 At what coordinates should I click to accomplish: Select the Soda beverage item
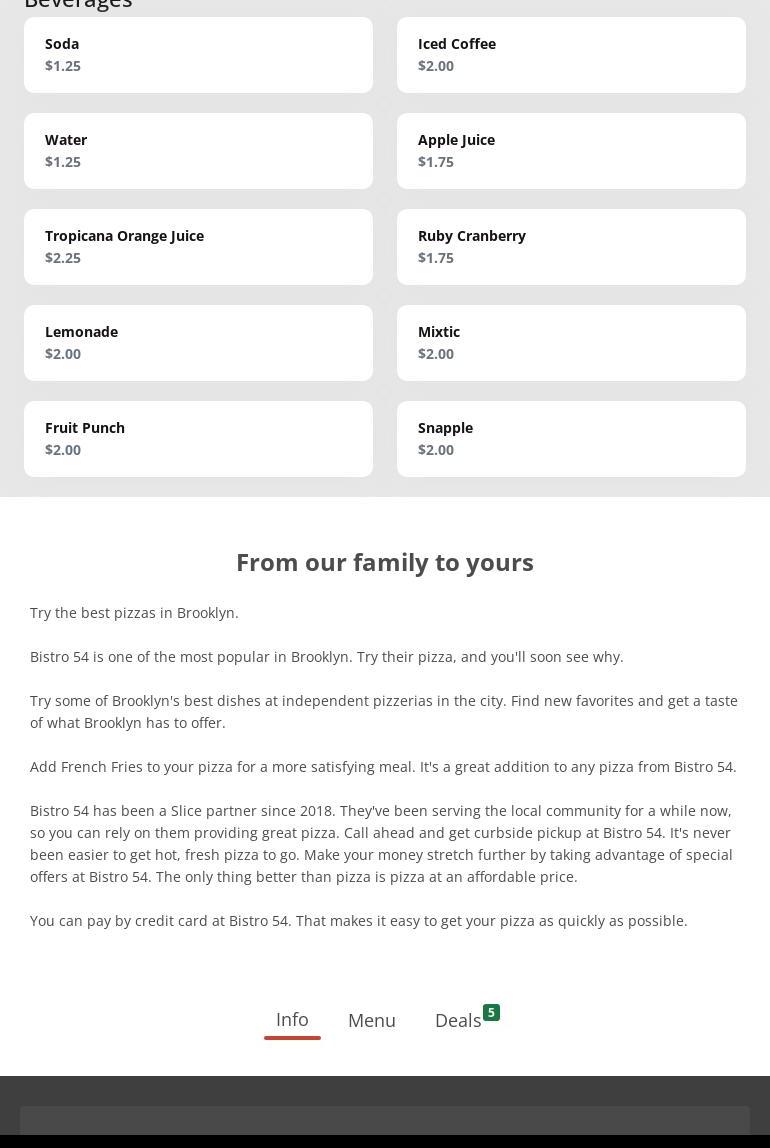tap(198, 55)
